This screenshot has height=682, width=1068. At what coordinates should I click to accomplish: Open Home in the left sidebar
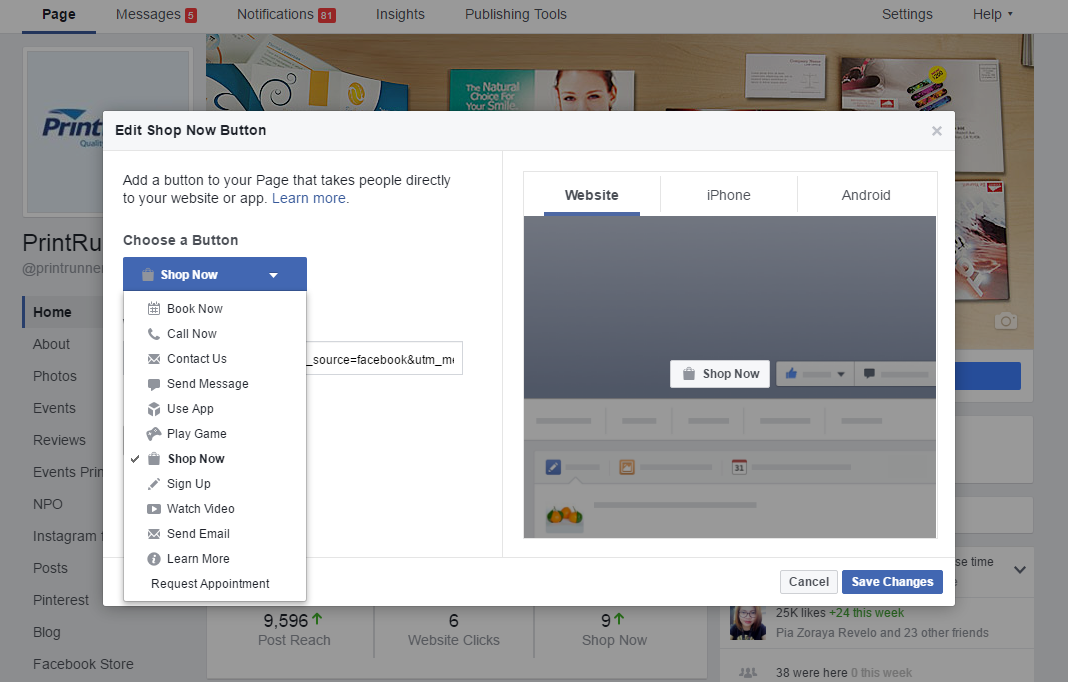[52, 312]
